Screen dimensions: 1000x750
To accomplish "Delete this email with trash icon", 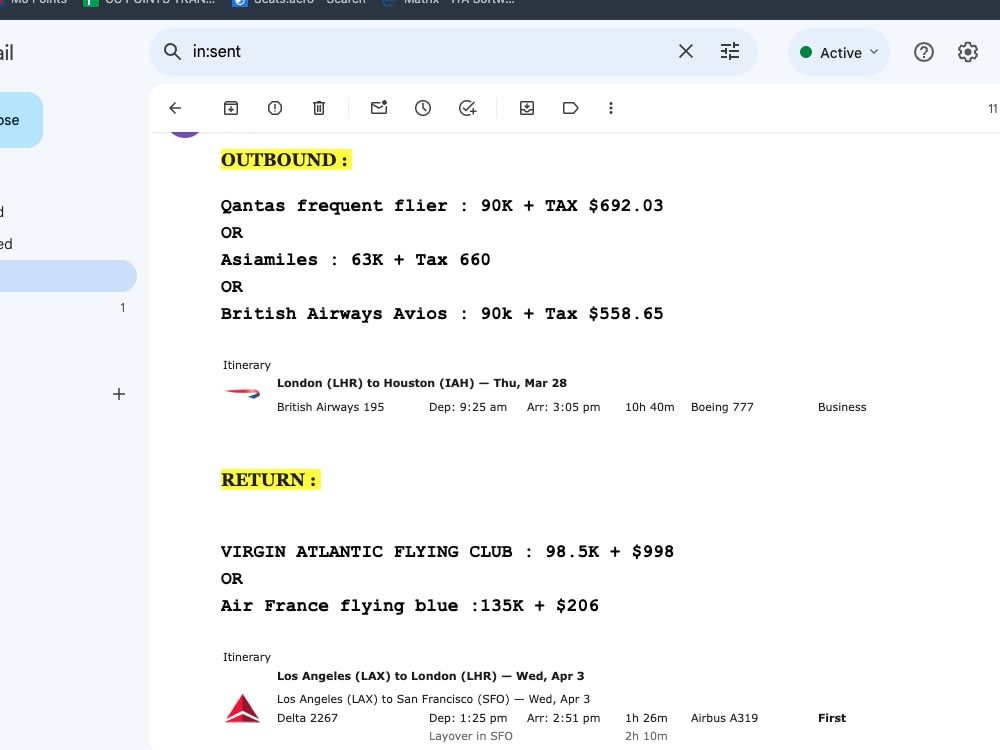I will 319,108.
